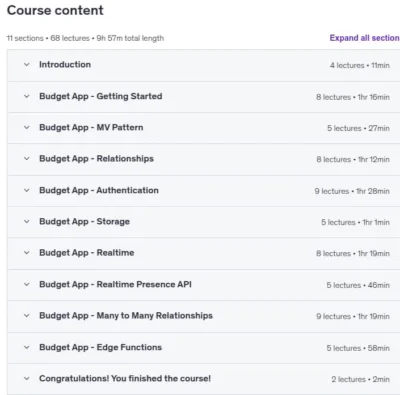Select Congratulations! You finished the course!

(125, 379)
